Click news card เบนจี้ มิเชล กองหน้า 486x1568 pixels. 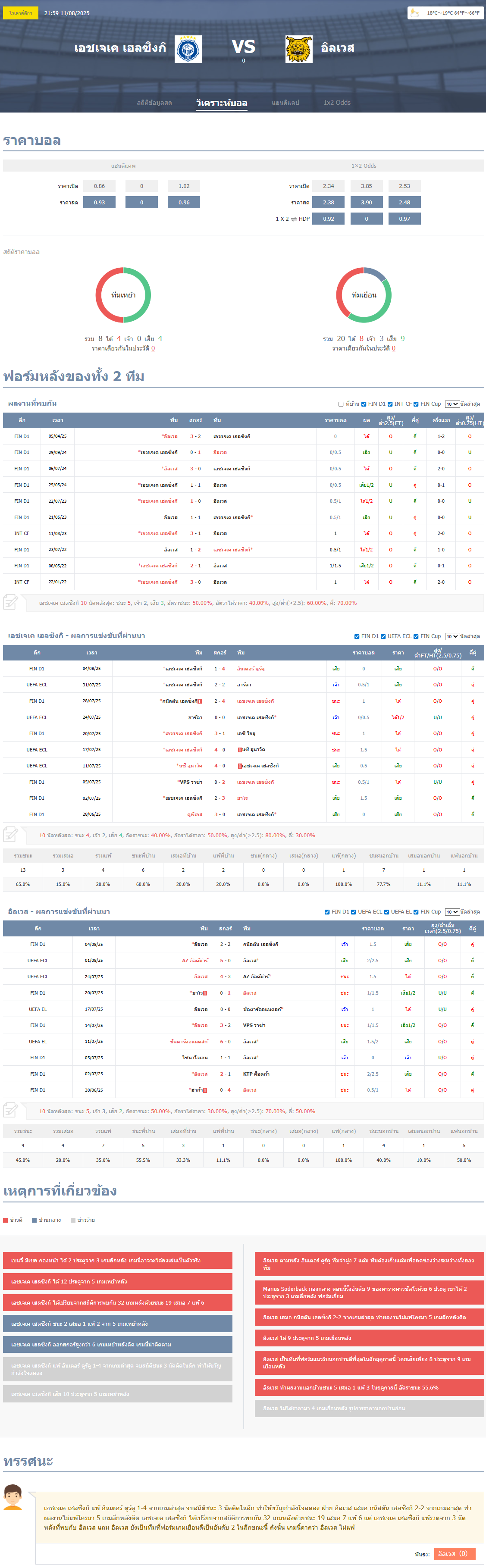[x=118, y=1260]
